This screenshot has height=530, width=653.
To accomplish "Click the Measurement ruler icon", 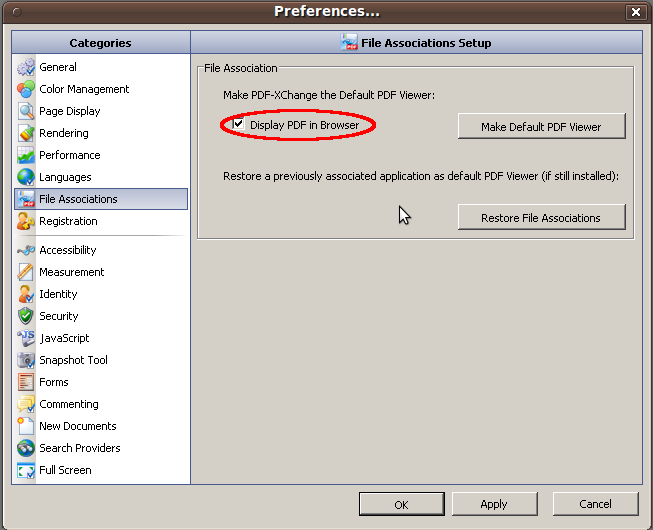I will 26,272.
